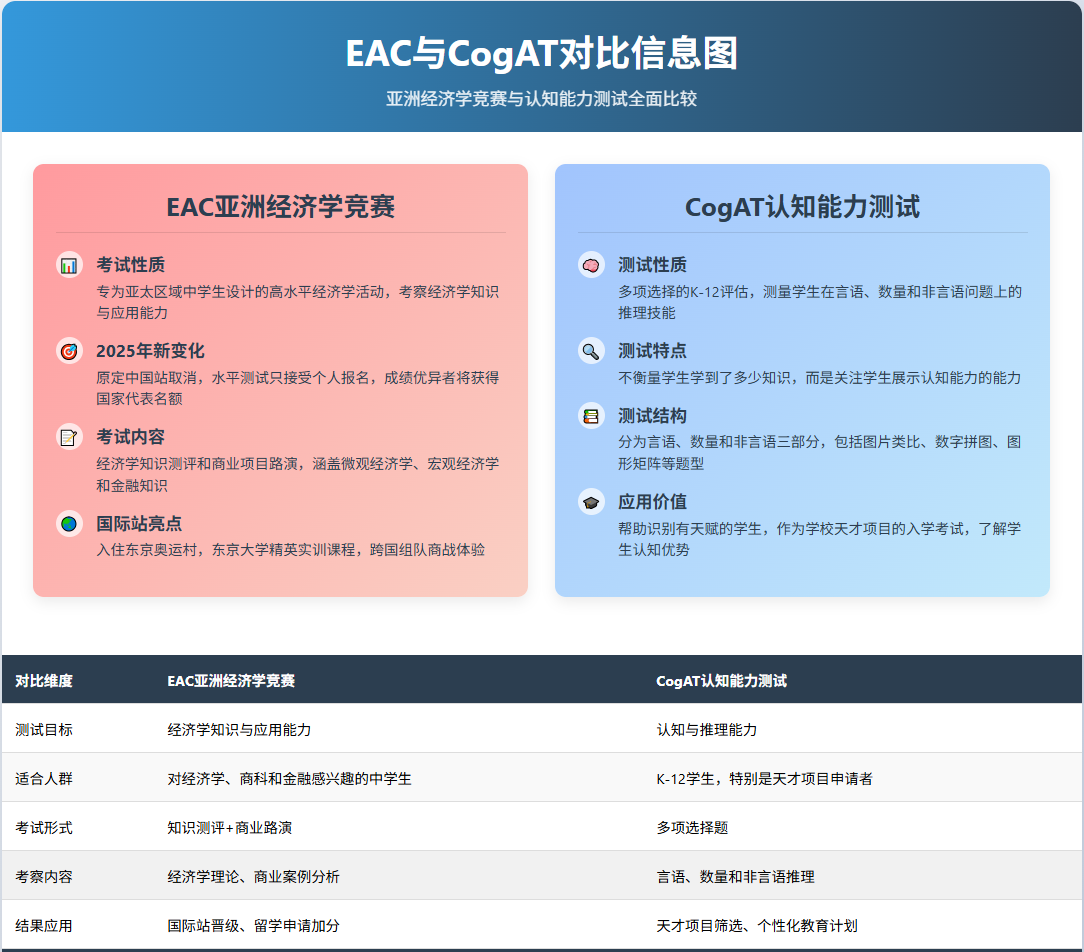Click the table cell "多项选择题"
This screenshot has height=952, width=1084.
pyautogui.click(x=692, y=828)
